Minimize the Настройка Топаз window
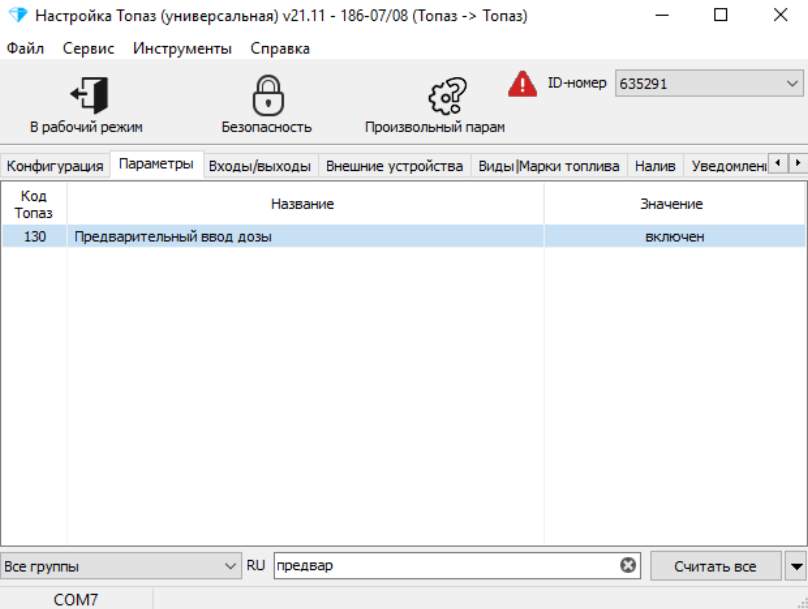The image size is (808, 609). [662, 15]
